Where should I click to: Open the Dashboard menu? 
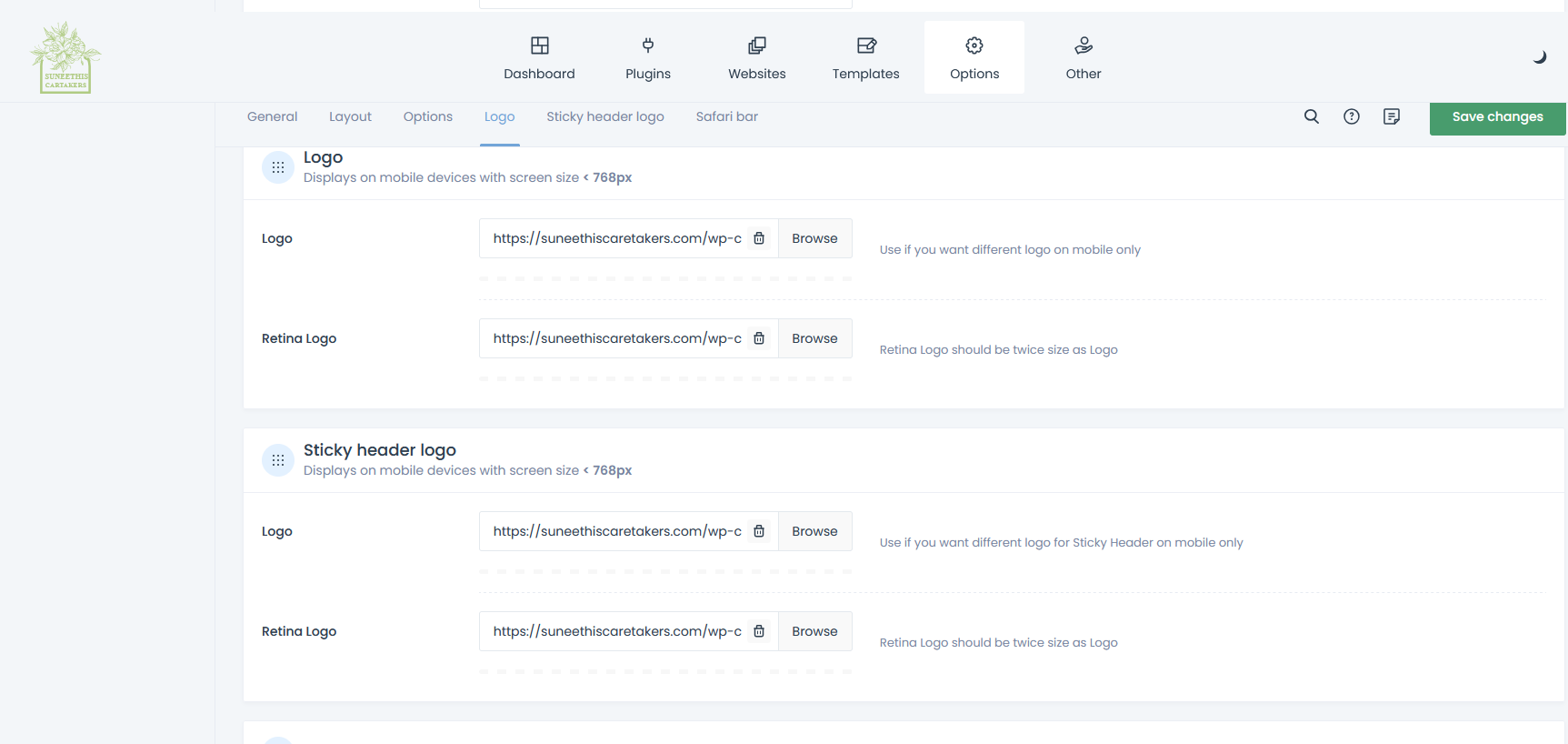539,57
